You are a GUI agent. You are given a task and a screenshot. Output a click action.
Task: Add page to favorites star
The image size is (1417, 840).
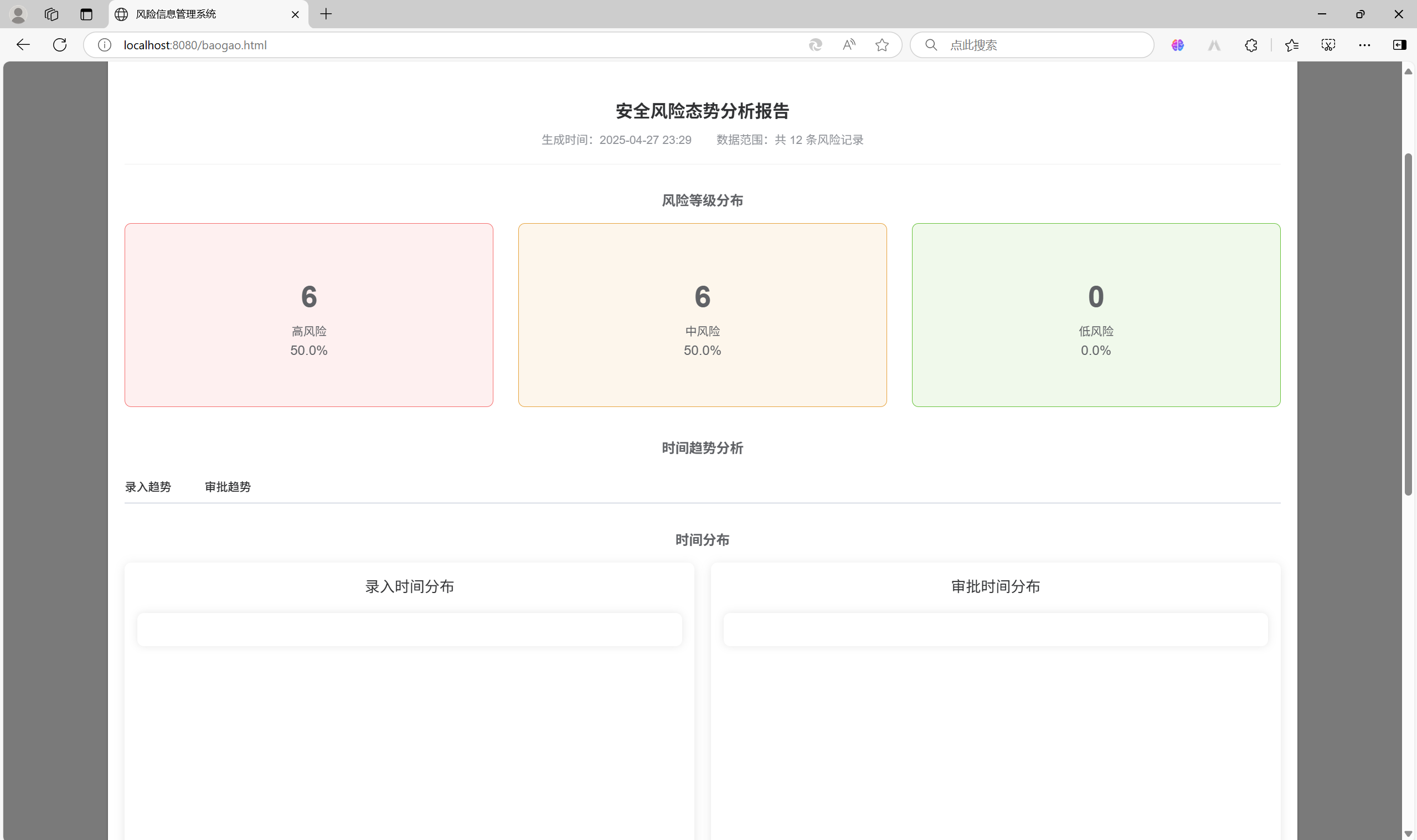882,45
